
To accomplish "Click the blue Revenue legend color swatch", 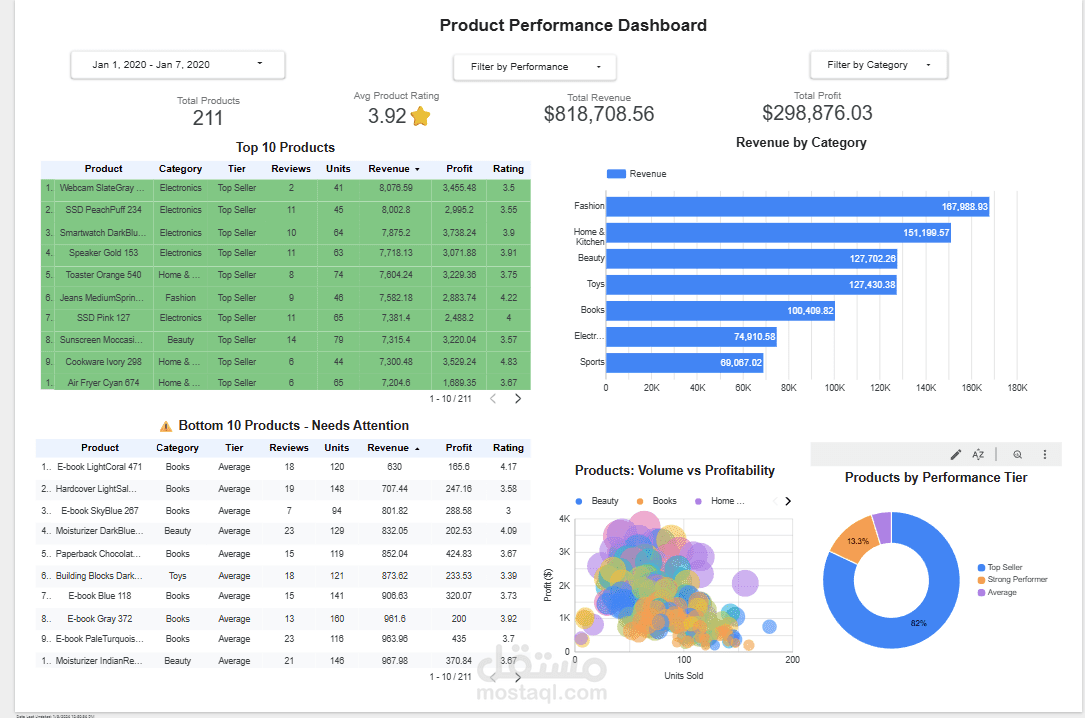I will point(615,173).
